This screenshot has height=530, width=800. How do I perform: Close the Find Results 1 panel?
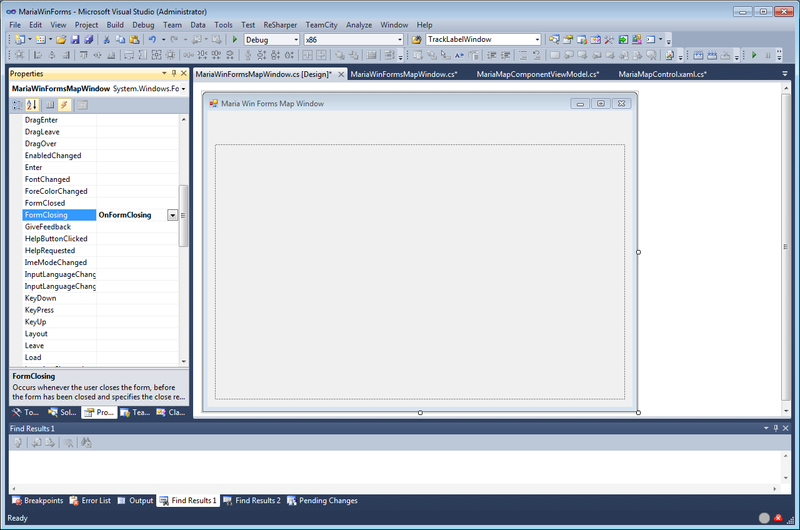pos(786,428)
